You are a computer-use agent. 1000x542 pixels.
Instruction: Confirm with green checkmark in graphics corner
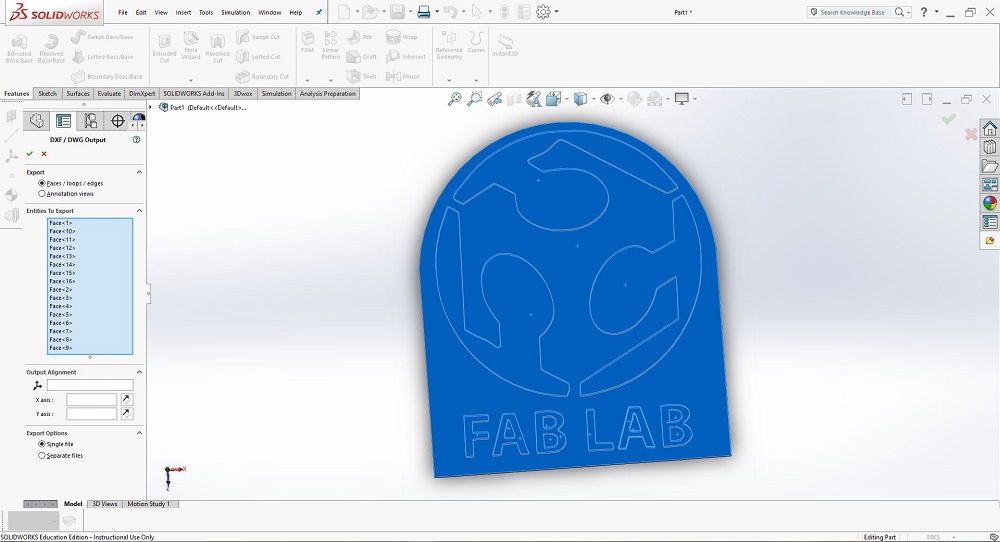(948, 119)
